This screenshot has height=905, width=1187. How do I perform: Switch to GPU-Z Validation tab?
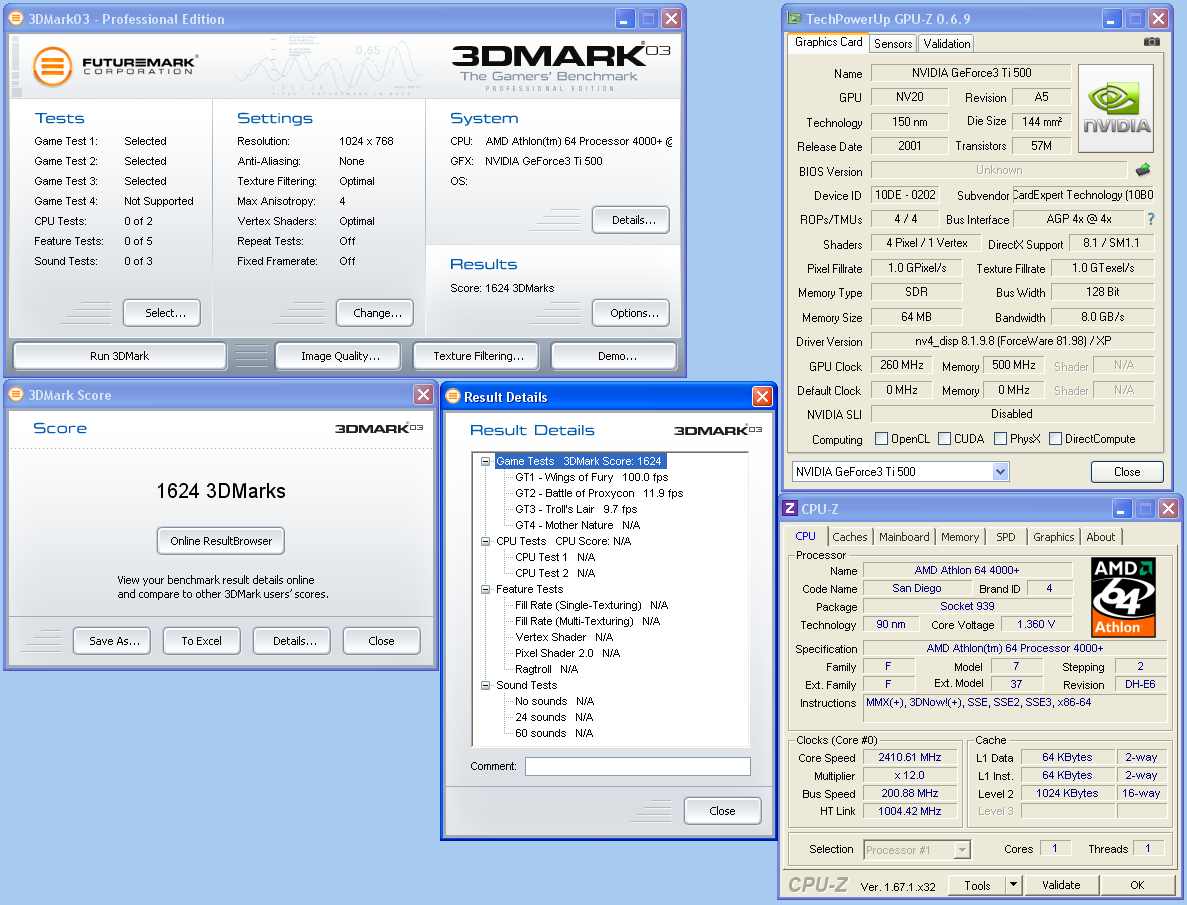pyautogui.click(x=946, y=44)
